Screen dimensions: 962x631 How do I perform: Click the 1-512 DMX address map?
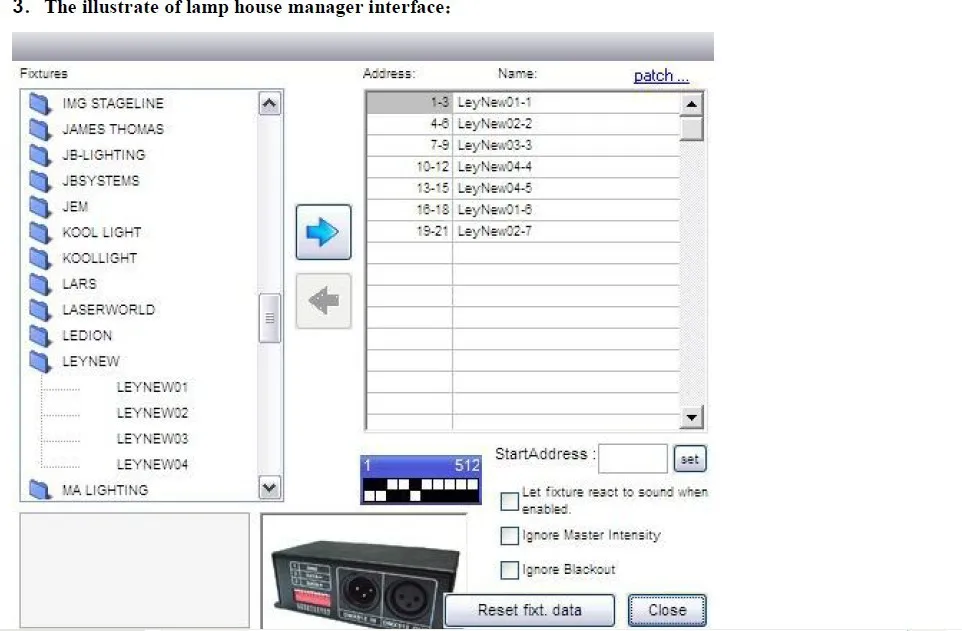(x=421, y=479)
